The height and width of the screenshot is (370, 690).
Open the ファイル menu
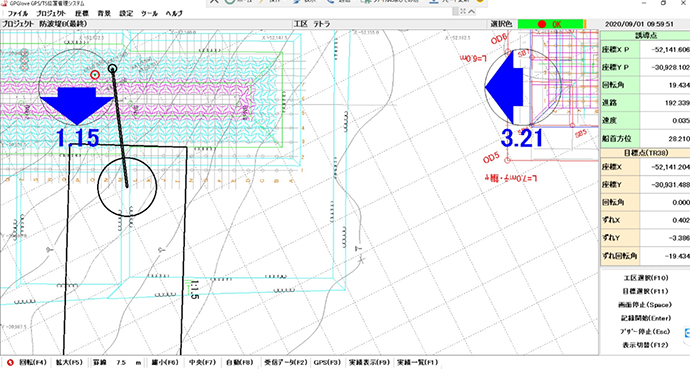pos(18,14)
